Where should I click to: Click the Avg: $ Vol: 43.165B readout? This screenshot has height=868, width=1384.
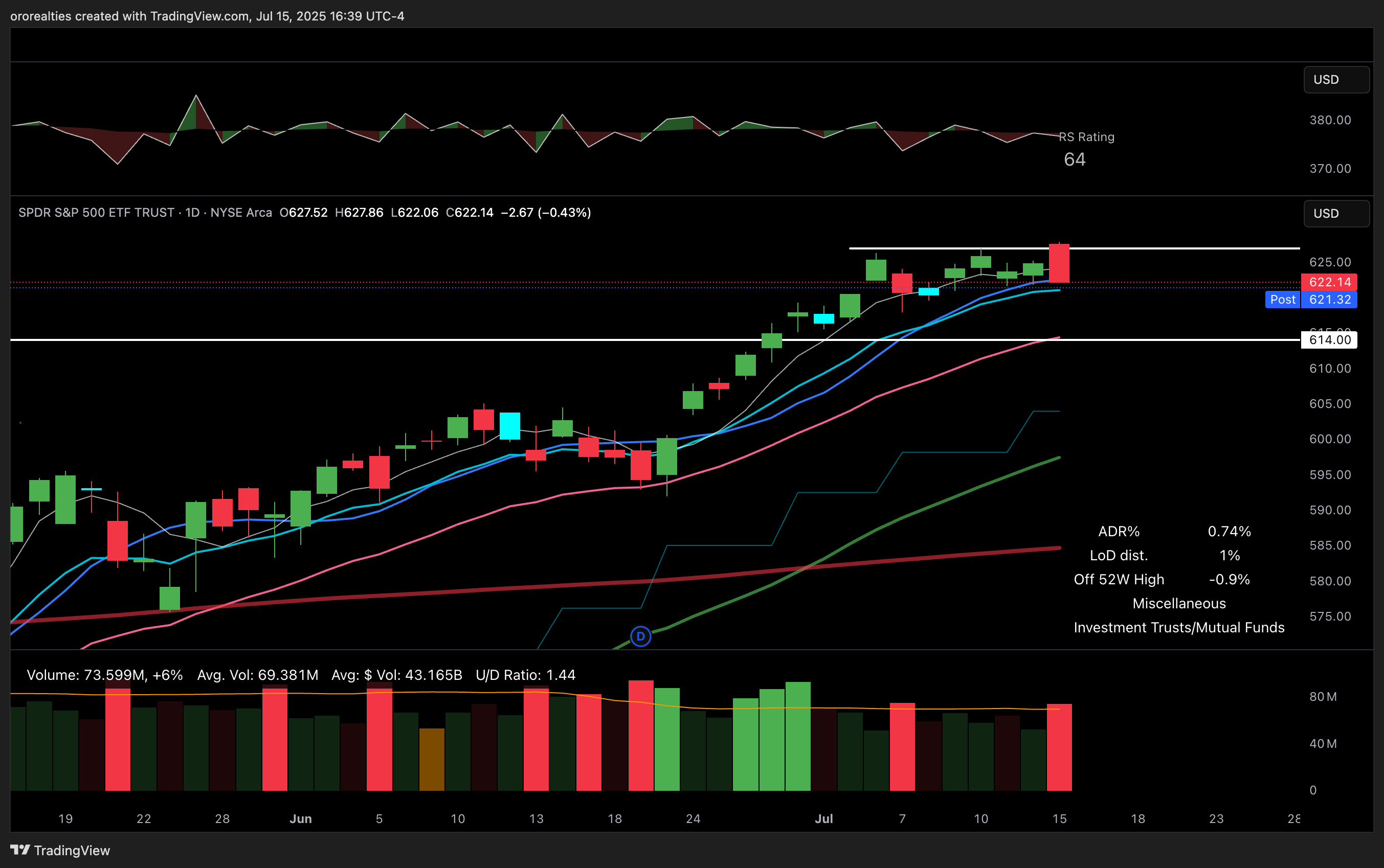[x=397, y=675]
